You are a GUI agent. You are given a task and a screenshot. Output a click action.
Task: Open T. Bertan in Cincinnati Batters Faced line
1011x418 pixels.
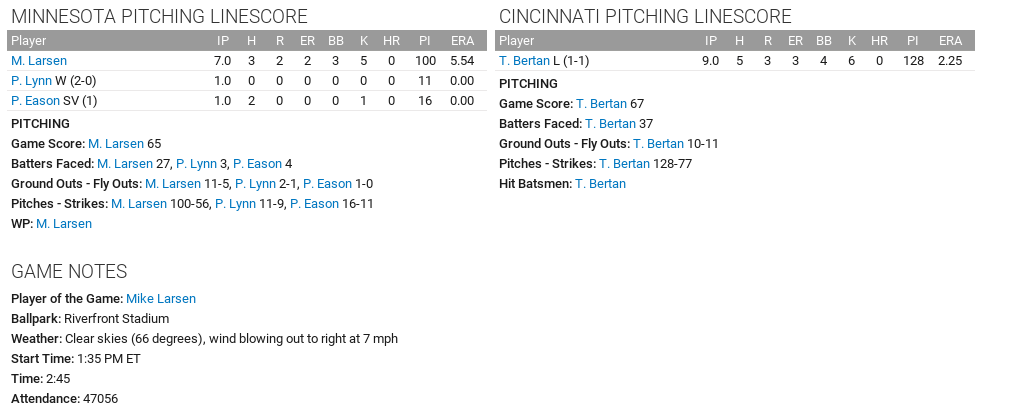610,124
